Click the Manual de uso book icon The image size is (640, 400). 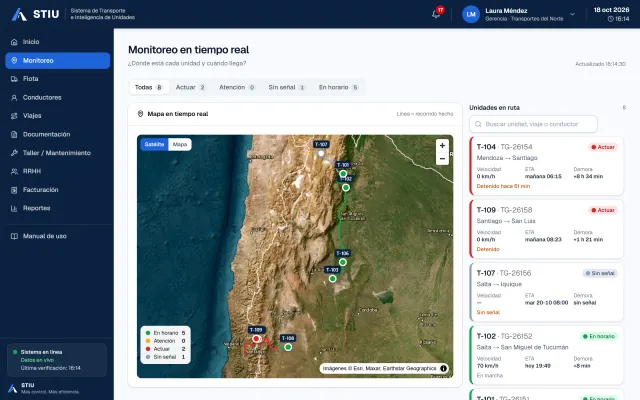click(x=14, y=236)
